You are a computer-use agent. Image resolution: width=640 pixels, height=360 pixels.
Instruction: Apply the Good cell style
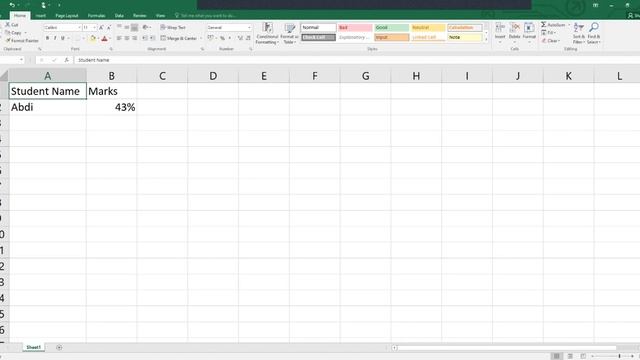(391, 27)
